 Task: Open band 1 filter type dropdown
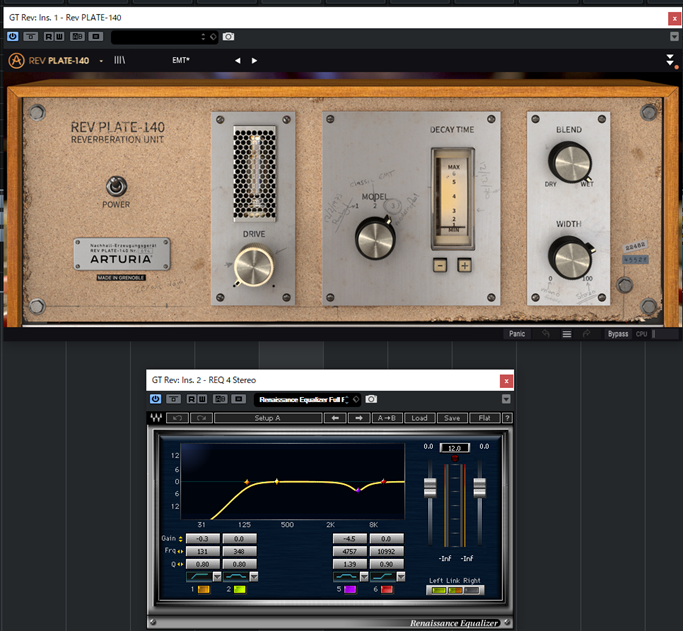(x=218, y=576)
